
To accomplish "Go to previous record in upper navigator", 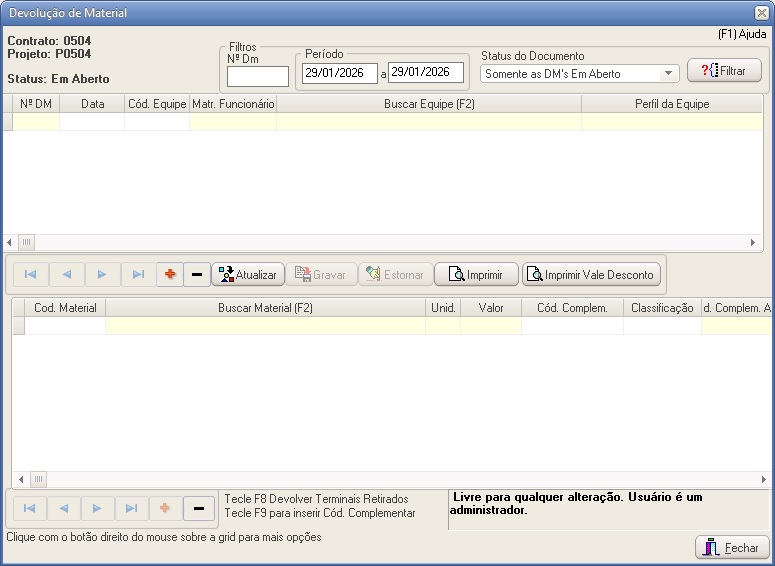I will coord(66,275).
